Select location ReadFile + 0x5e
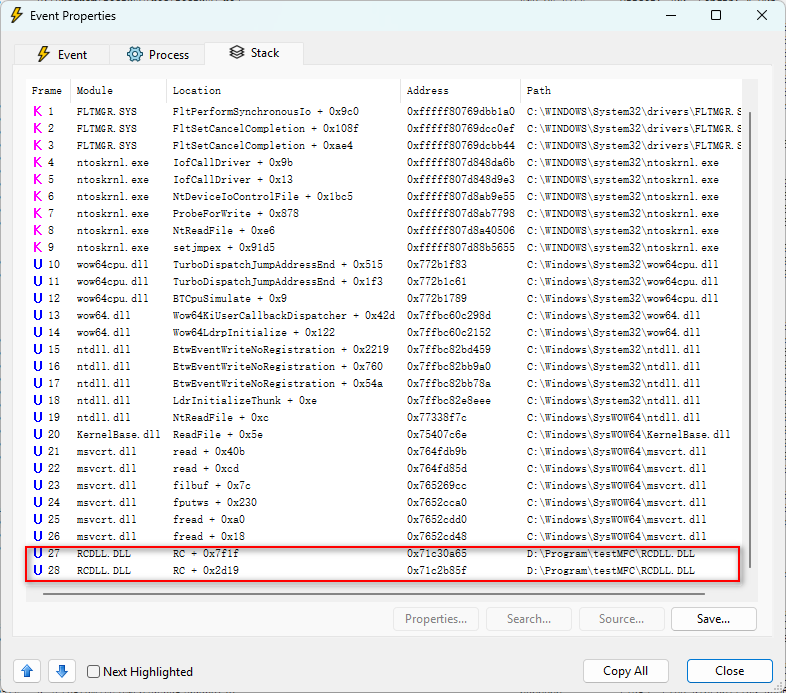The image size is (786, 693). pyautogui.click(x=218, y=434)
